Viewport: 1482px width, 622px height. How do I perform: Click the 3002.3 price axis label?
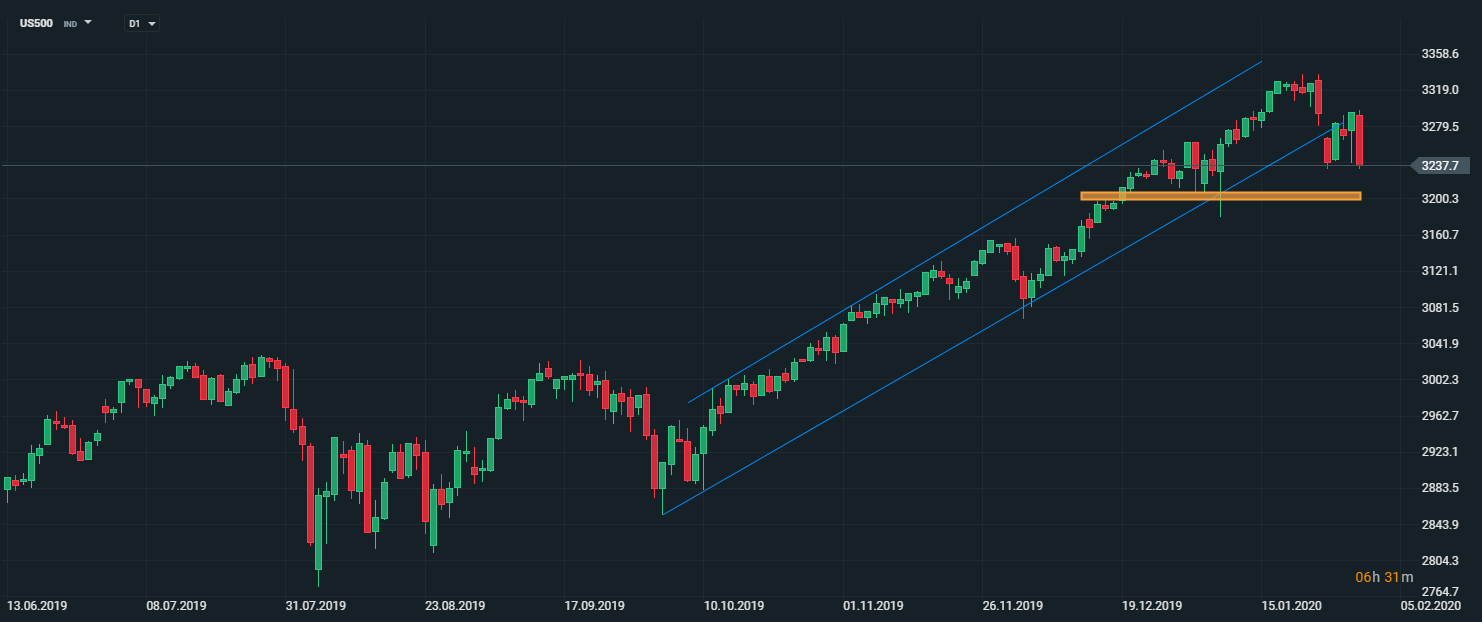[1439, 380]
